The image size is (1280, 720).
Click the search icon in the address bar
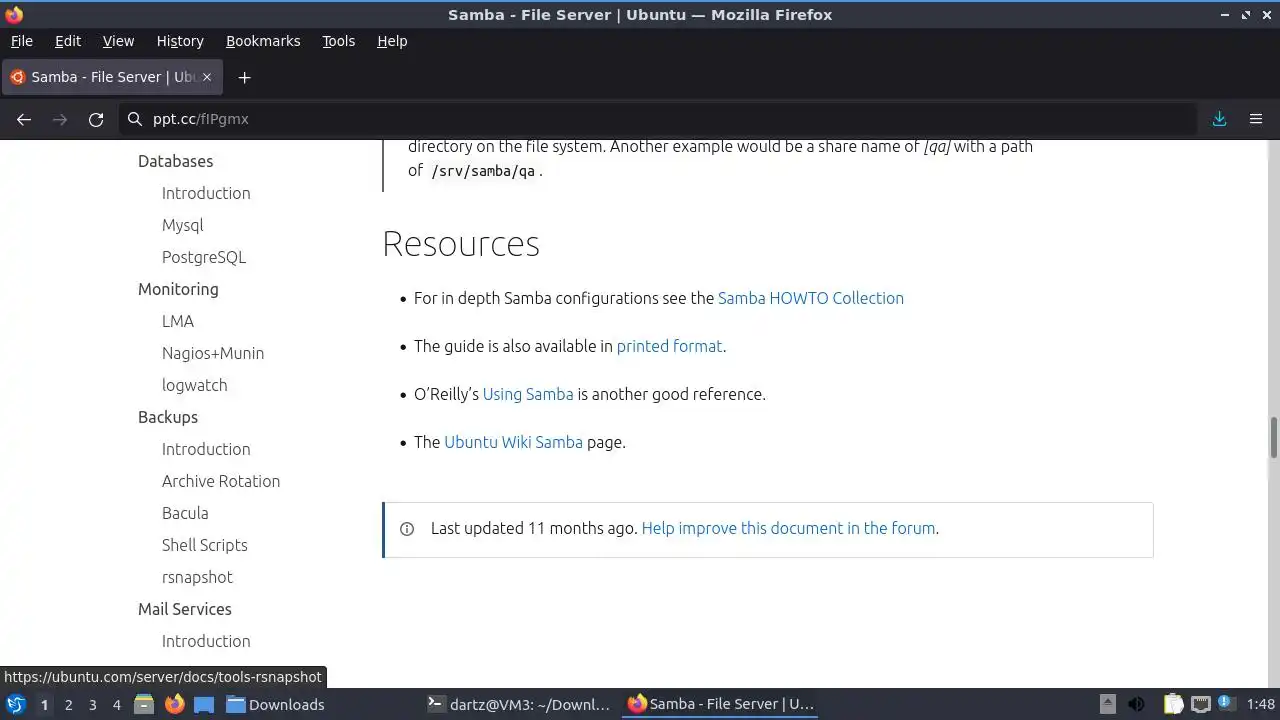coord(135,119)
